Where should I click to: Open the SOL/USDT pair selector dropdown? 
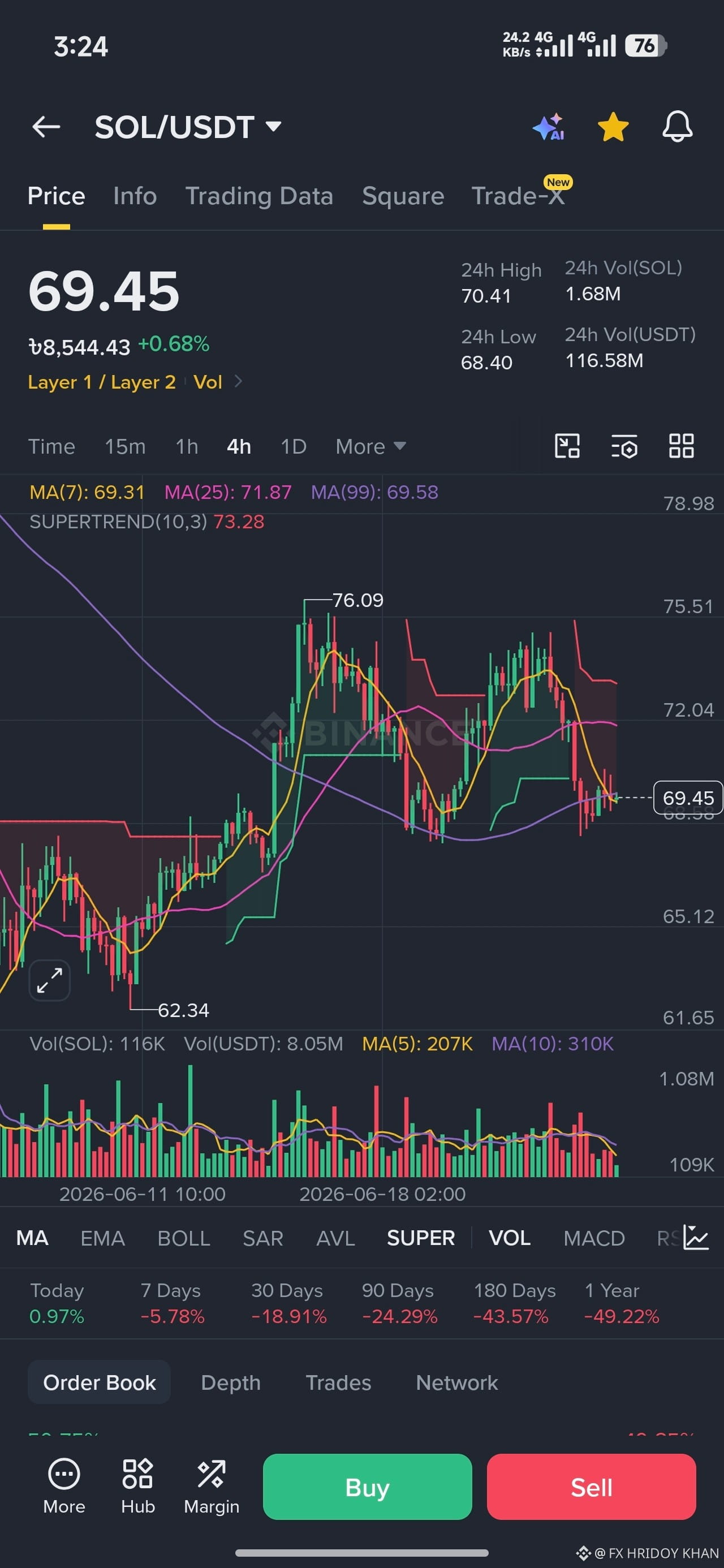tap(188, 127)
